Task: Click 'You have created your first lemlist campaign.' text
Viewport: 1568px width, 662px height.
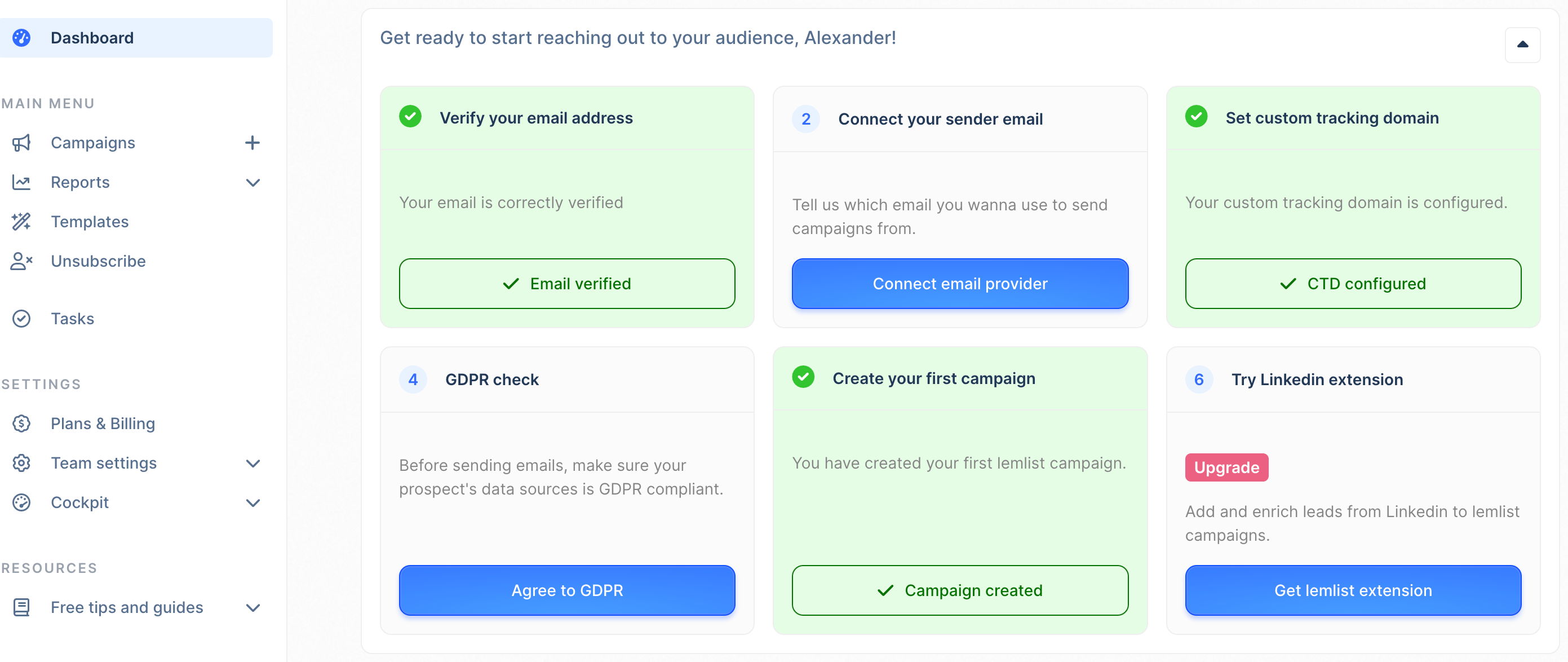Action: (x=959, y=464)
